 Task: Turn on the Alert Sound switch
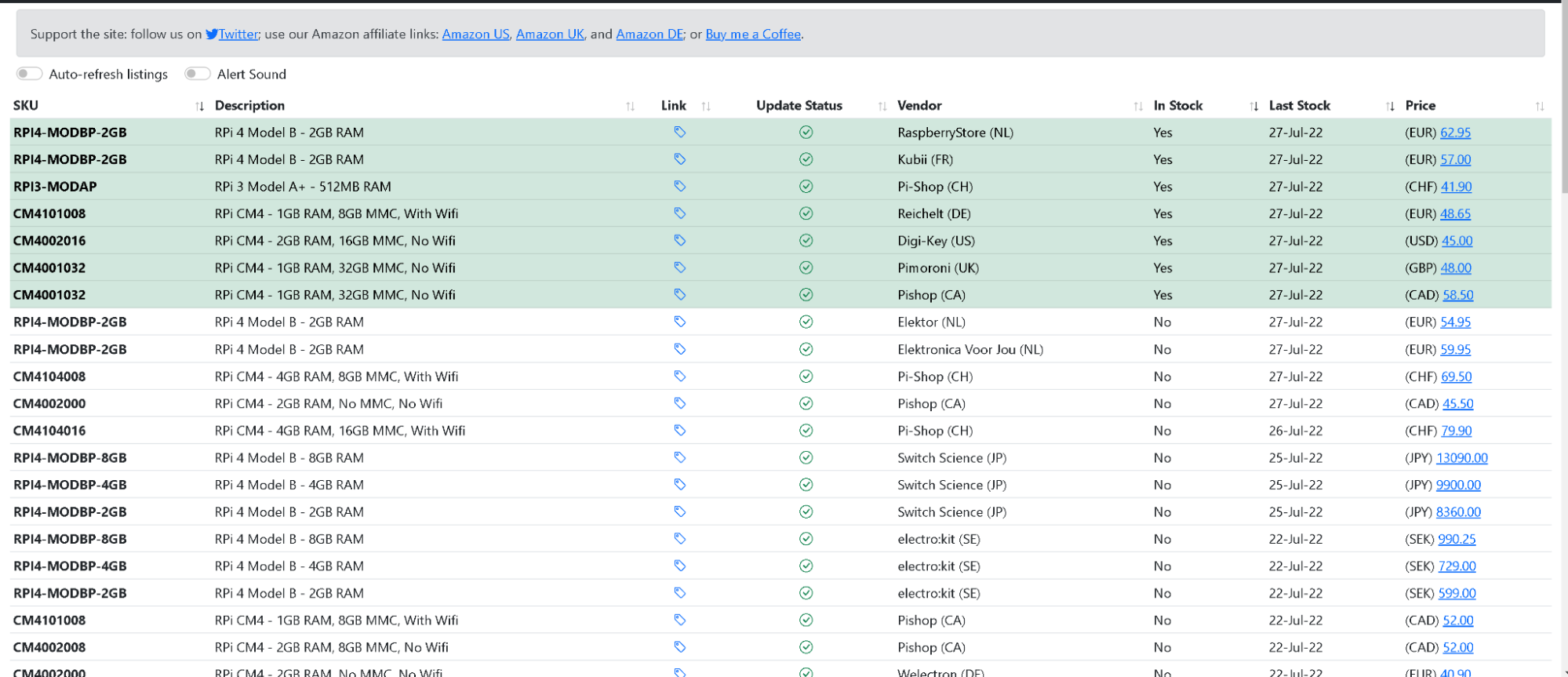point(198,74)
